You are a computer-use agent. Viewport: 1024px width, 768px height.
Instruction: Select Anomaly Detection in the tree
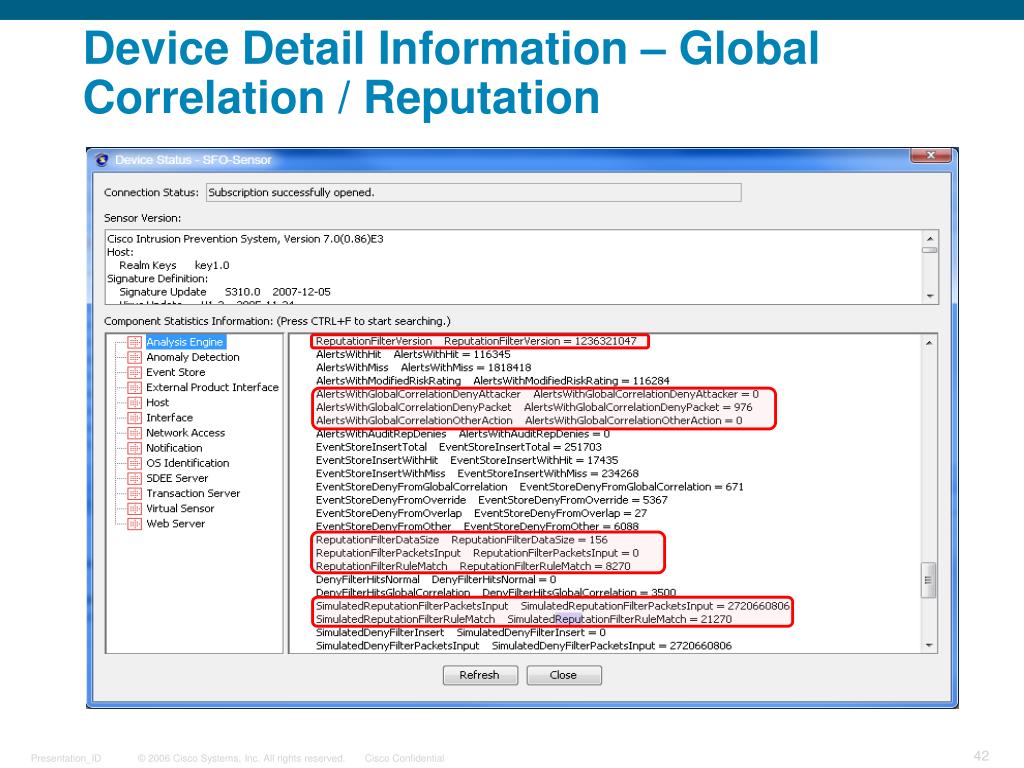193,357
